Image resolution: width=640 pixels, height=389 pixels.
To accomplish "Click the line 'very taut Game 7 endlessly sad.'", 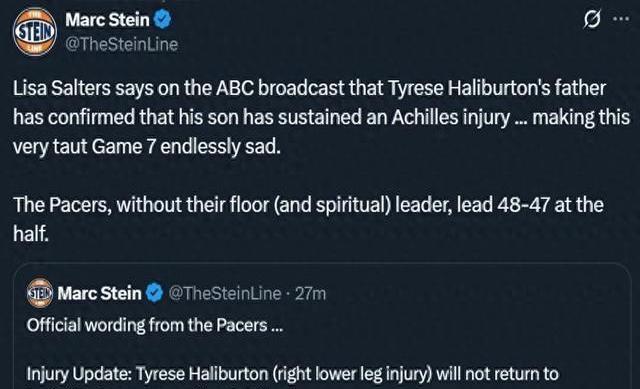I will (x=147, y=147).
